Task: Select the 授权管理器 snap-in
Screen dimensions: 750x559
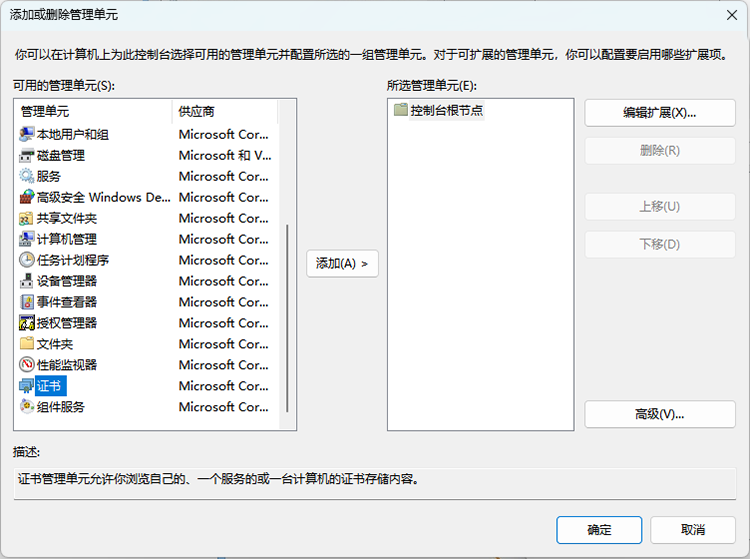Action: 66,323
